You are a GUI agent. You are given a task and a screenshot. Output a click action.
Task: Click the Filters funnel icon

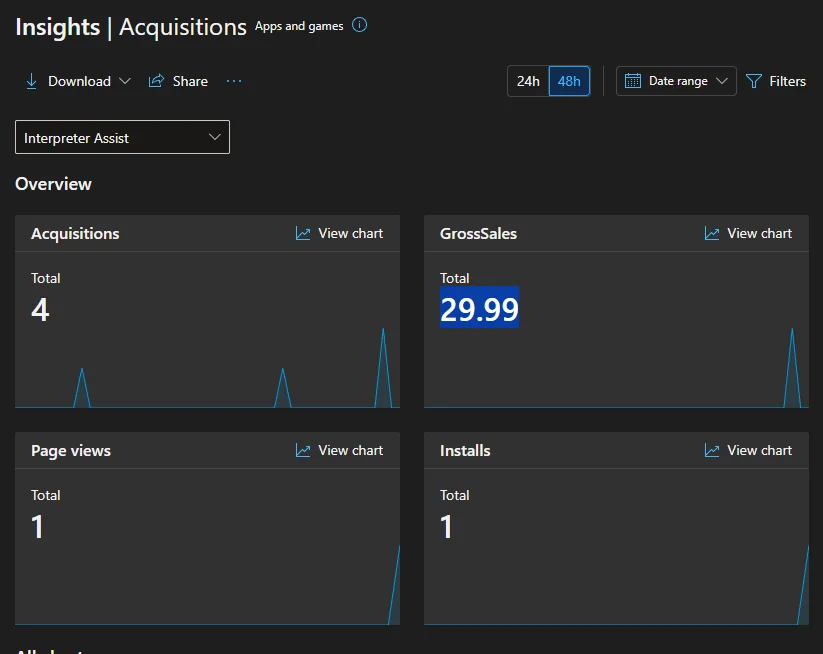[754, 81]
